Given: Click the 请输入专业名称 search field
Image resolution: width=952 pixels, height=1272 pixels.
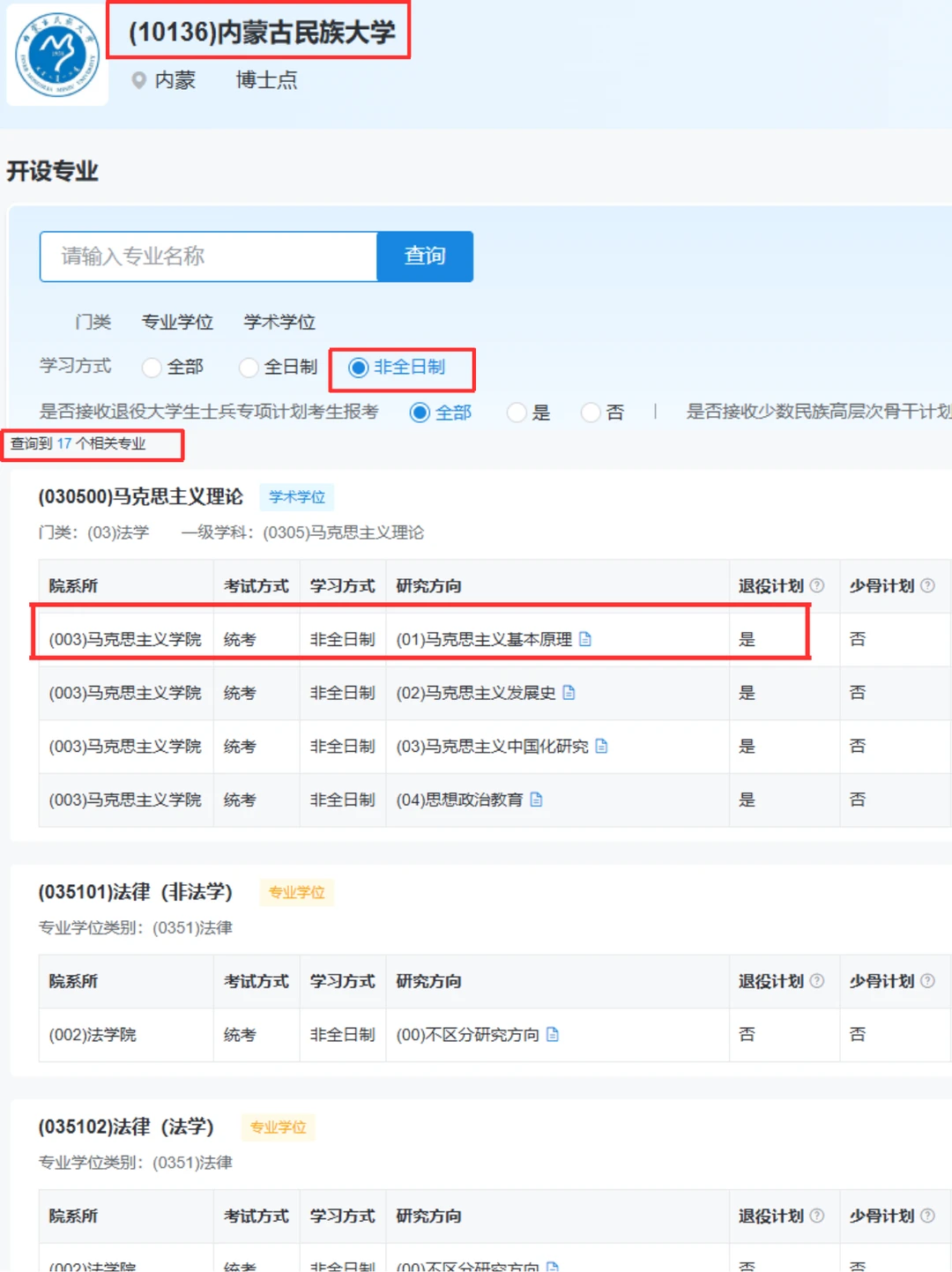Looking at the screenshot, I should pos(207,257).
